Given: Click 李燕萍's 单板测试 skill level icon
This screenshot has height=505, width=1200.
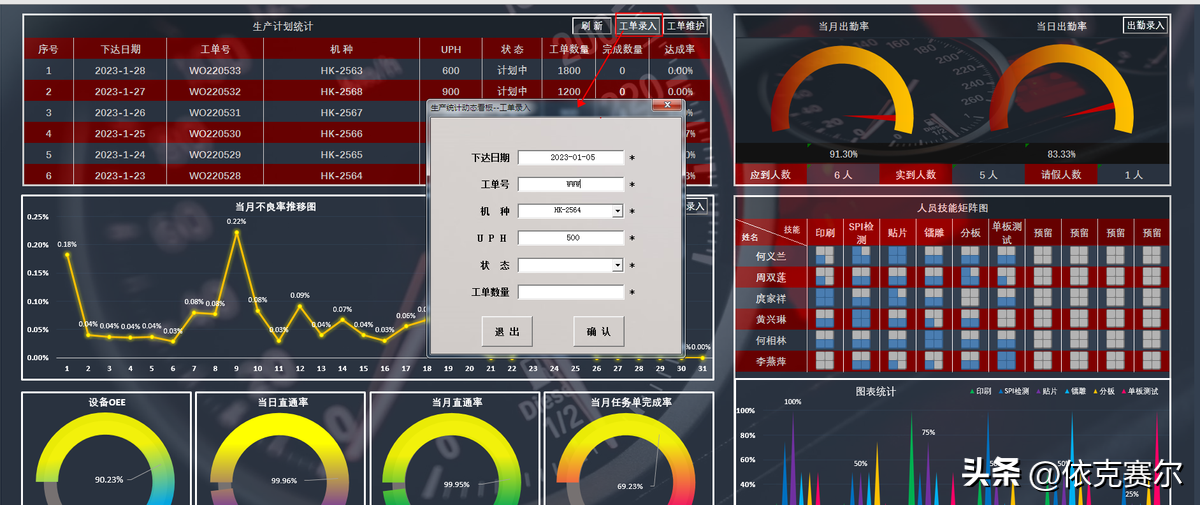Looking at the screenshot, I should [1006, 361].
